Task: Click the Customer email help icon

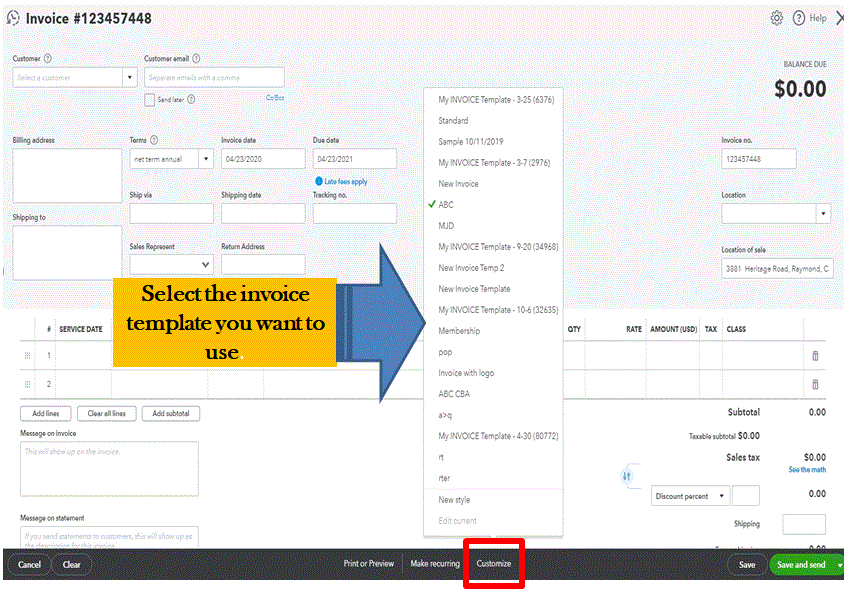Action: click(x=196, y=58)
